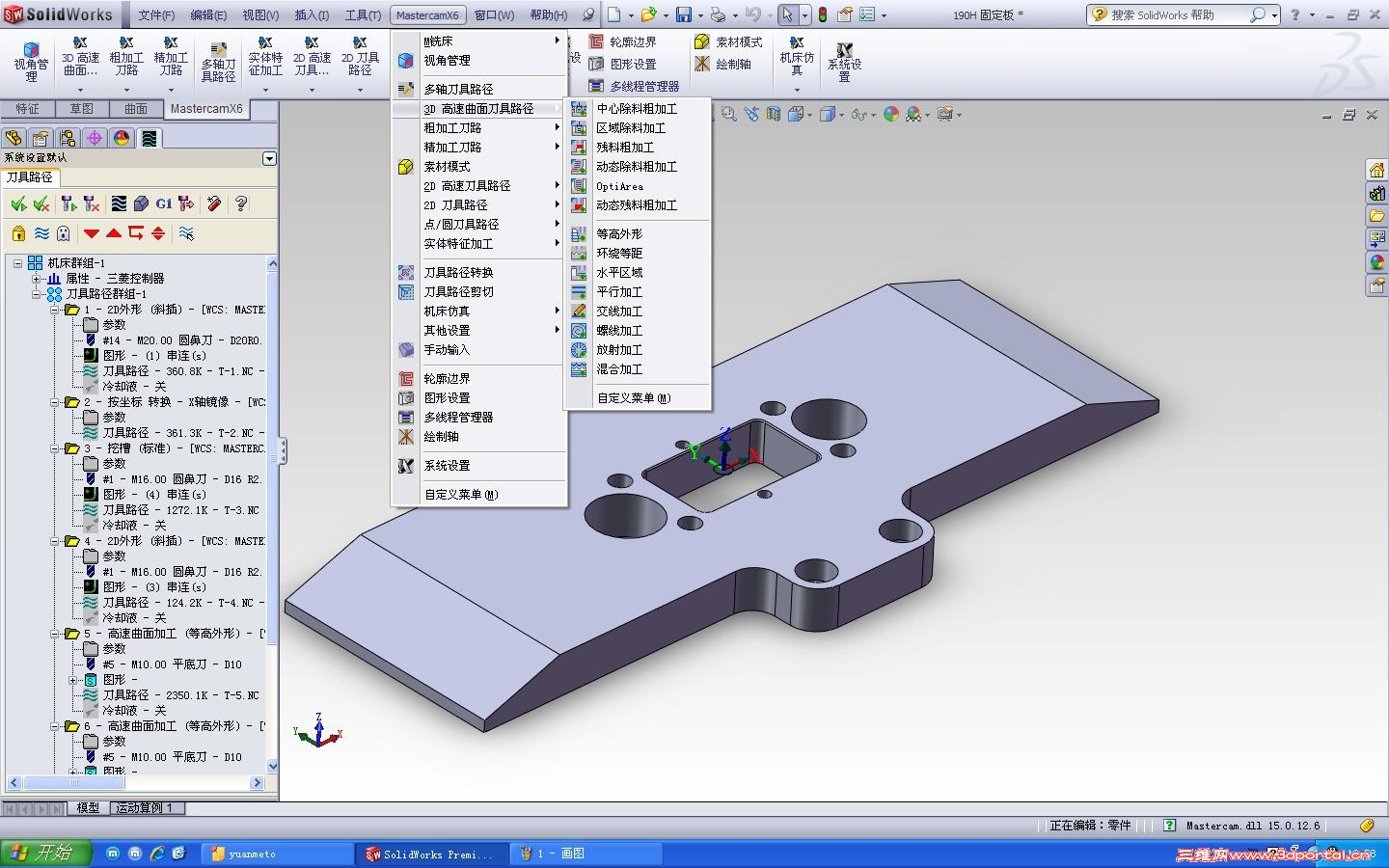The height and width of the screenshot is (868, 1389).
Task: Click the 视角管理 ribbon button
Action: pos(31,63)
